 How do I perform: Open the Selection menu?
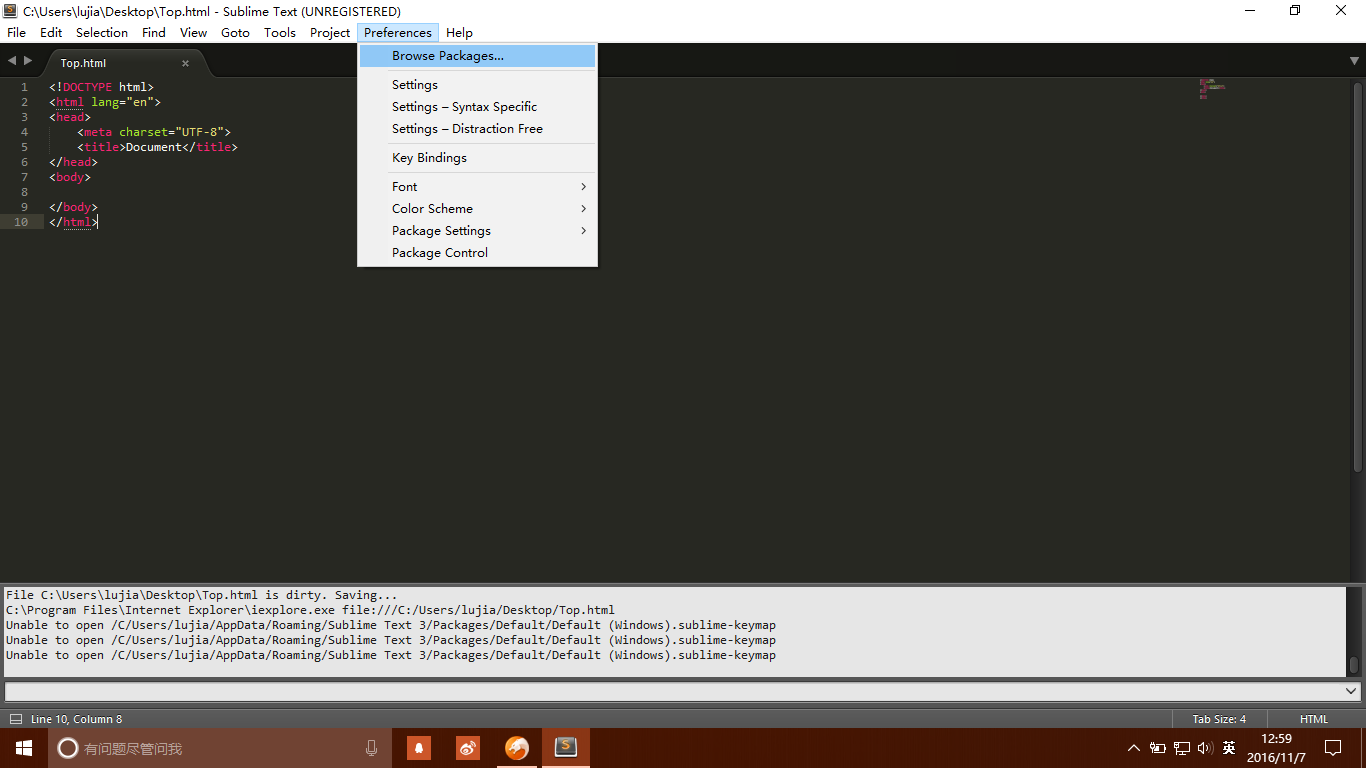point(102,33)
